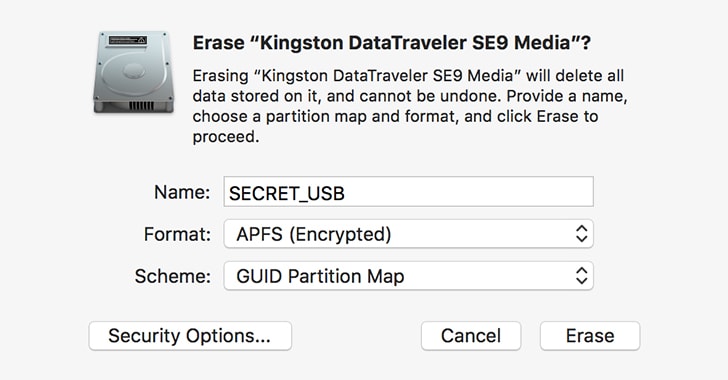Image resolution: width=728 pixels, height=380 pixels.
Task: Click the description paragraph about deleting all data
Action: [x=410, y=106]
